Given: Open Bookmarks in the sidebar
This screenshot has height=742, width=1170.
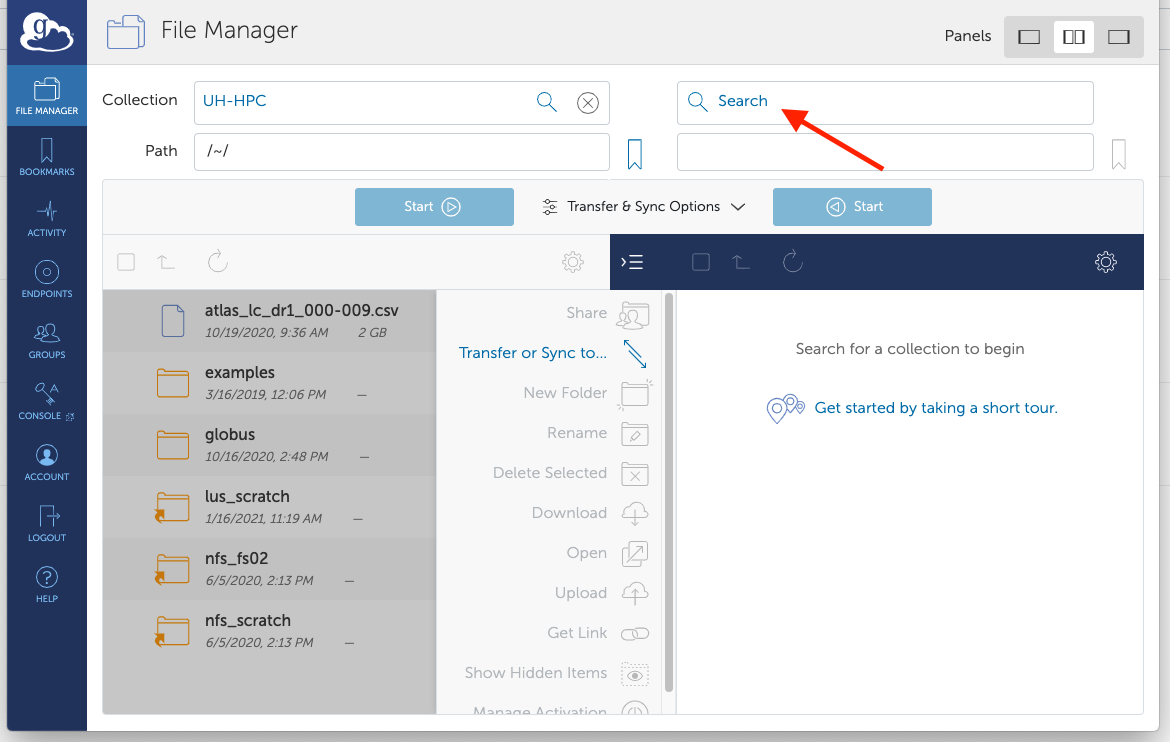Looking at the screenshot, I should 47,157.
